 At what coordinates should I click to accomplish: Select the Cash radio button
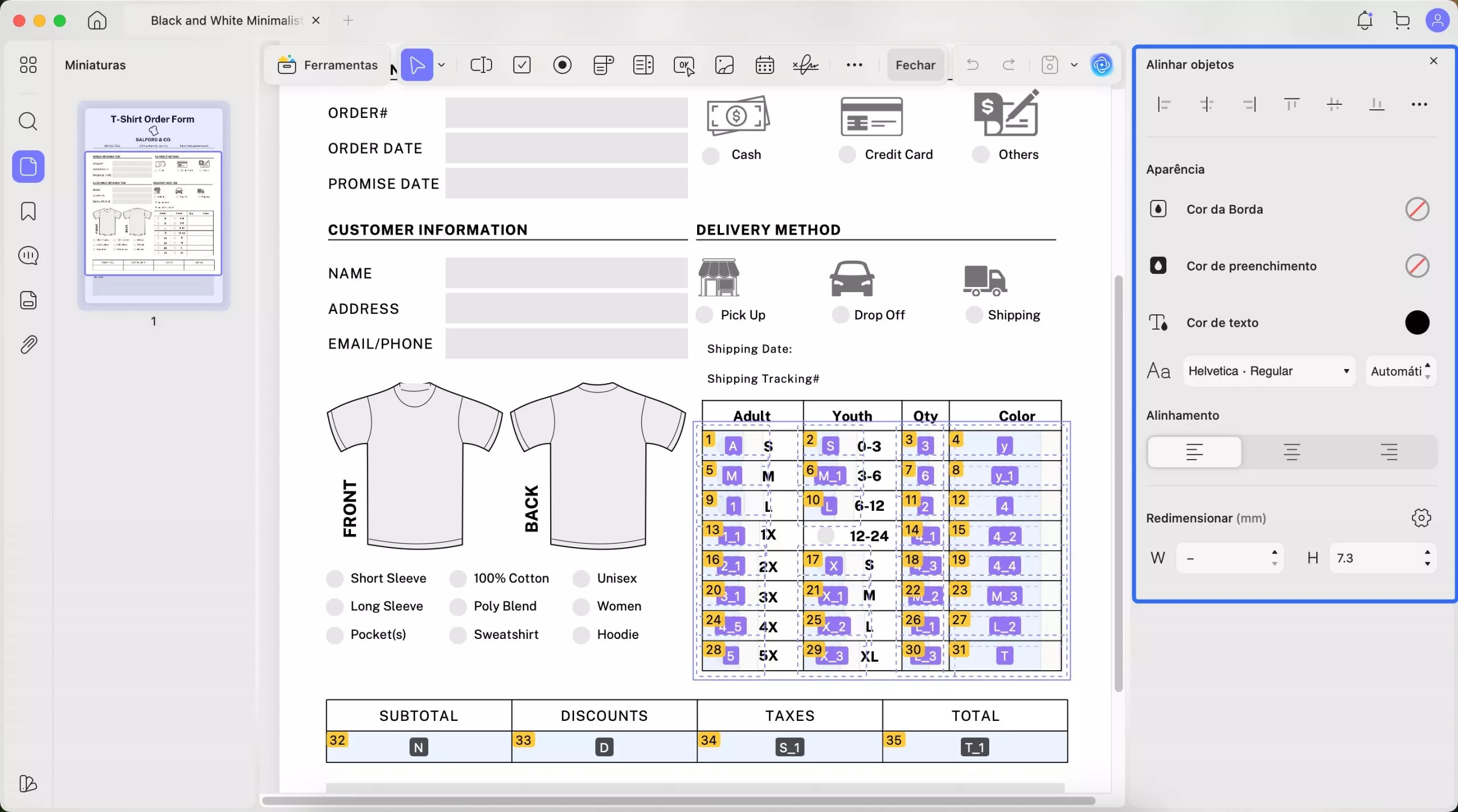click(x=710, y=155)
